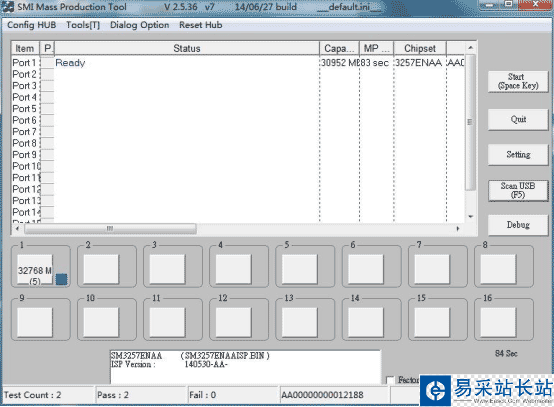This screenshot has width=554, height=407.
Task: Toggle the Factory checkbox
Action: click(390, 380)
